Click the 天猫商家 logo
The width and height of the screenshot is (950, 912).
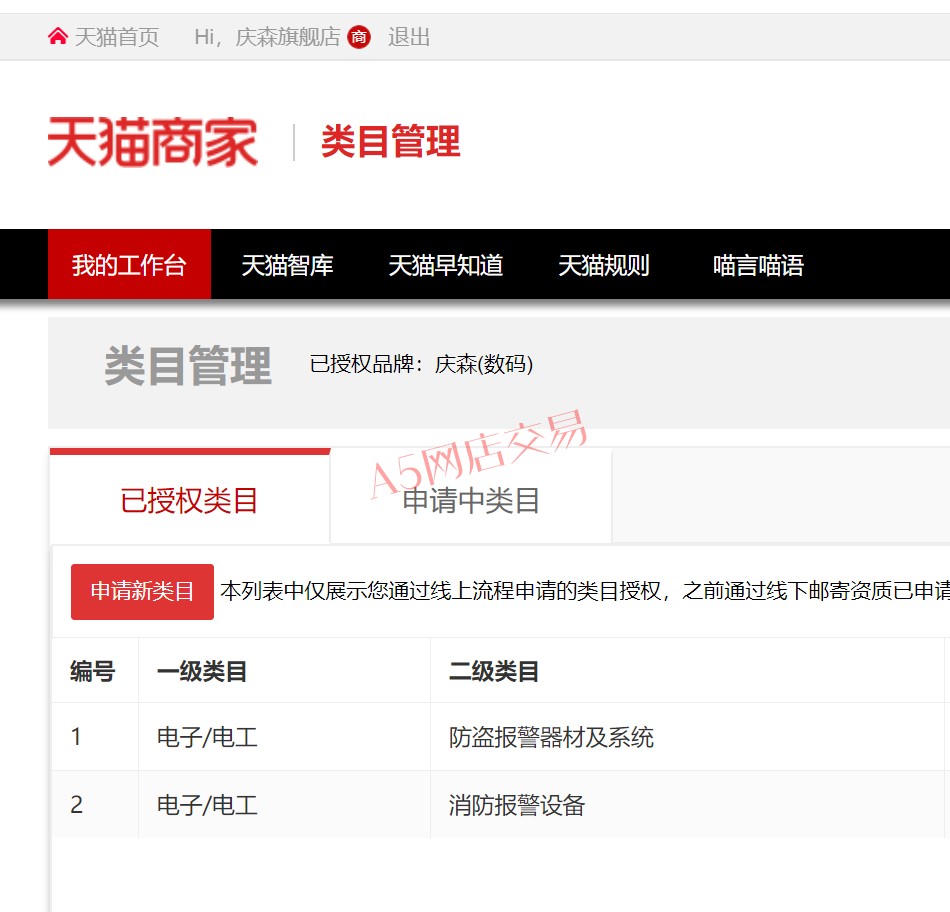click(x=153, y=142)
